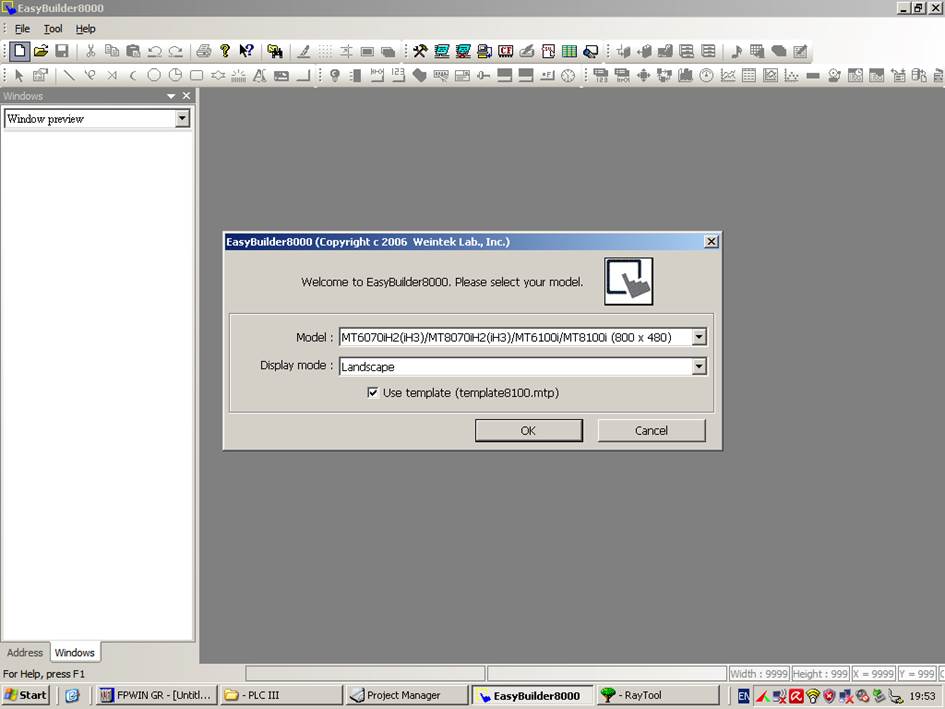Select the Compile icon in the toolbar
The width and height of the screenshot is (945, 709).
click(419, 51)
